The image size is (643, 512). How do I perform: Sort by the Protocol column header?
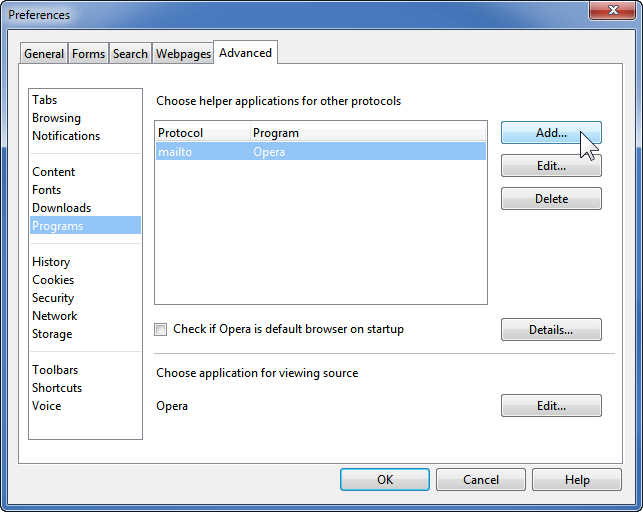pyautogui.click(x=203, y=133)
